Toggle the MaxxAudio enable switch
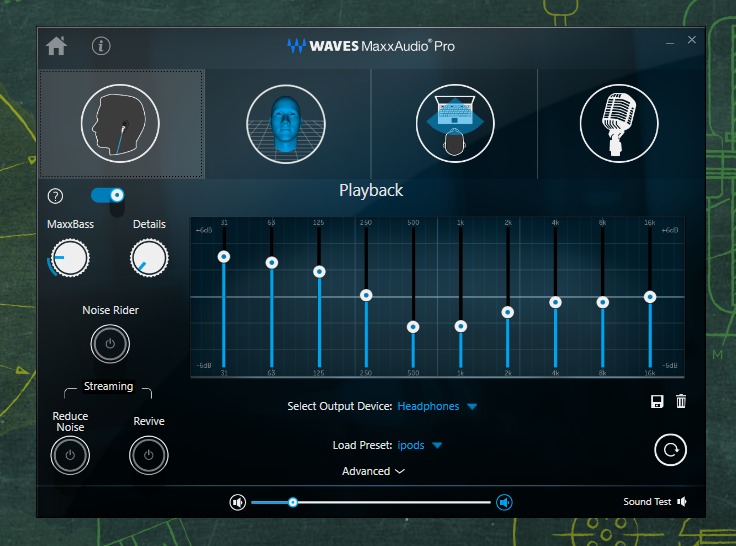The width and height of the screenshot is (736, 546). coord(108,195)
